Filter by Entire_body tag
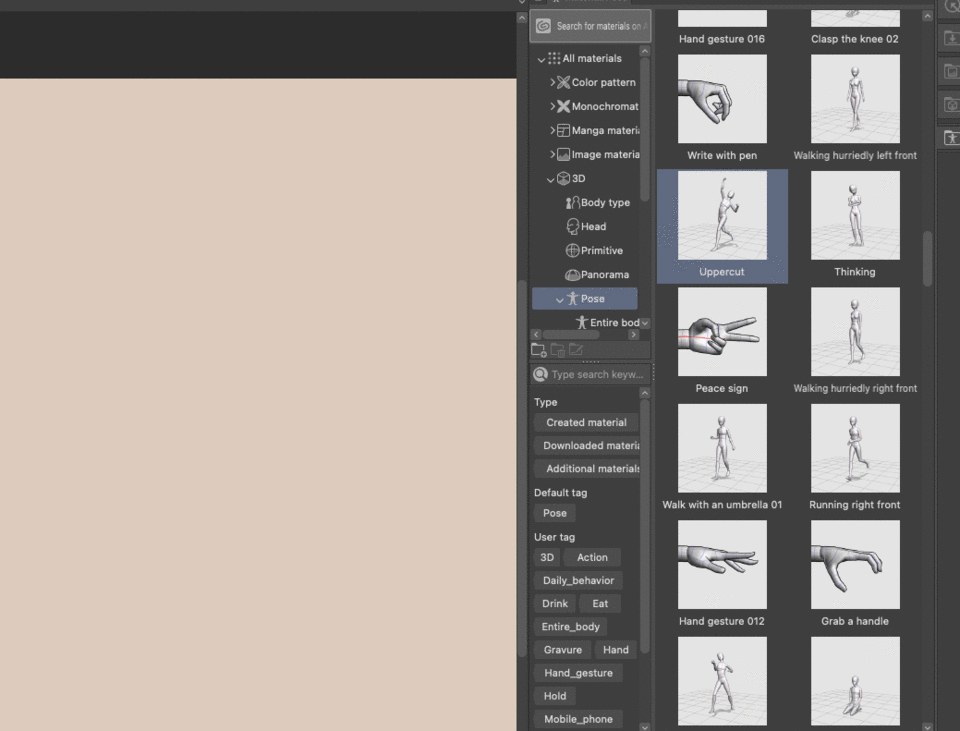 (570, 627)
